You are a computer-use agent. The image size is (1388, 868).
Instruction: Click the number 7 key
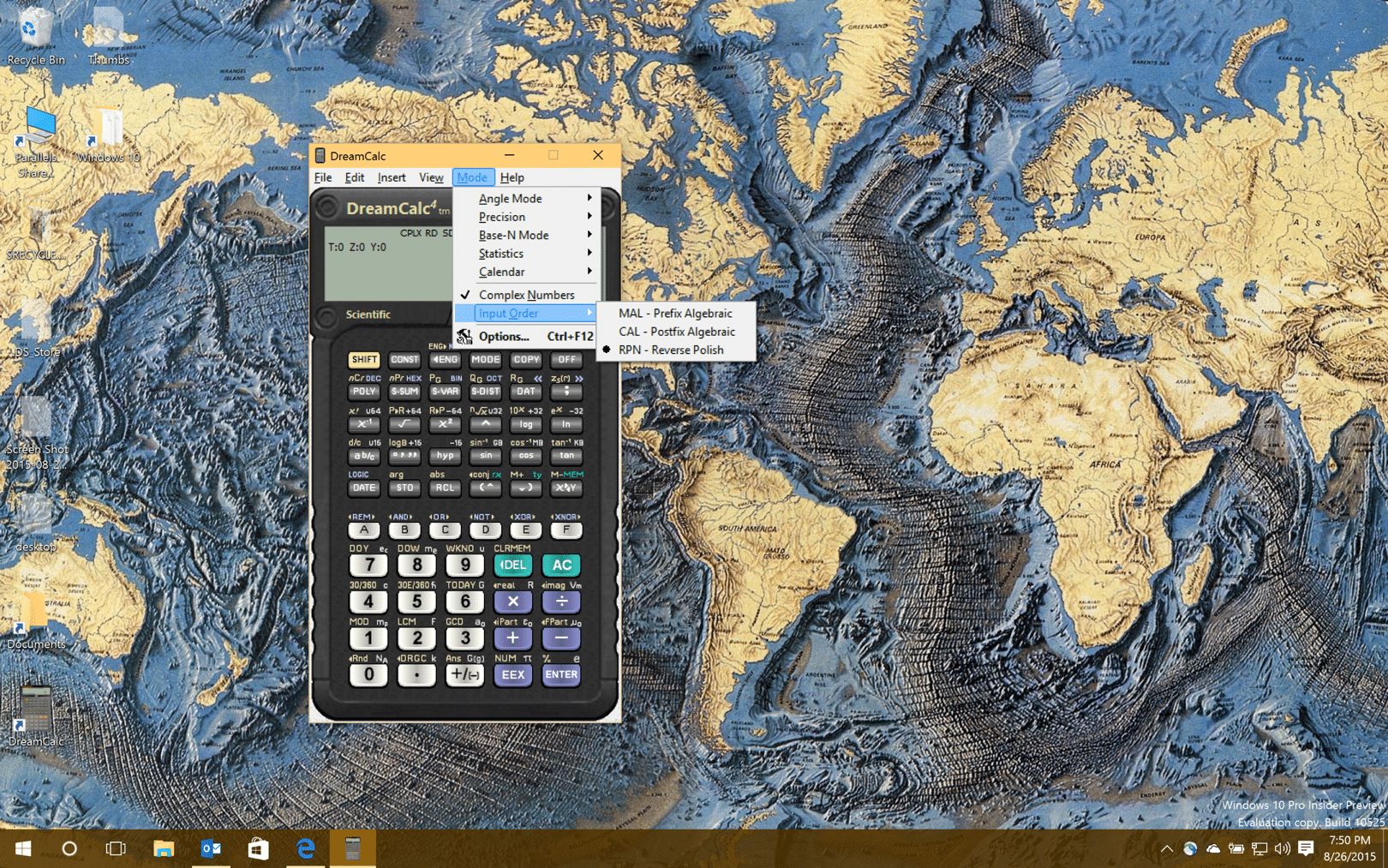368,566
